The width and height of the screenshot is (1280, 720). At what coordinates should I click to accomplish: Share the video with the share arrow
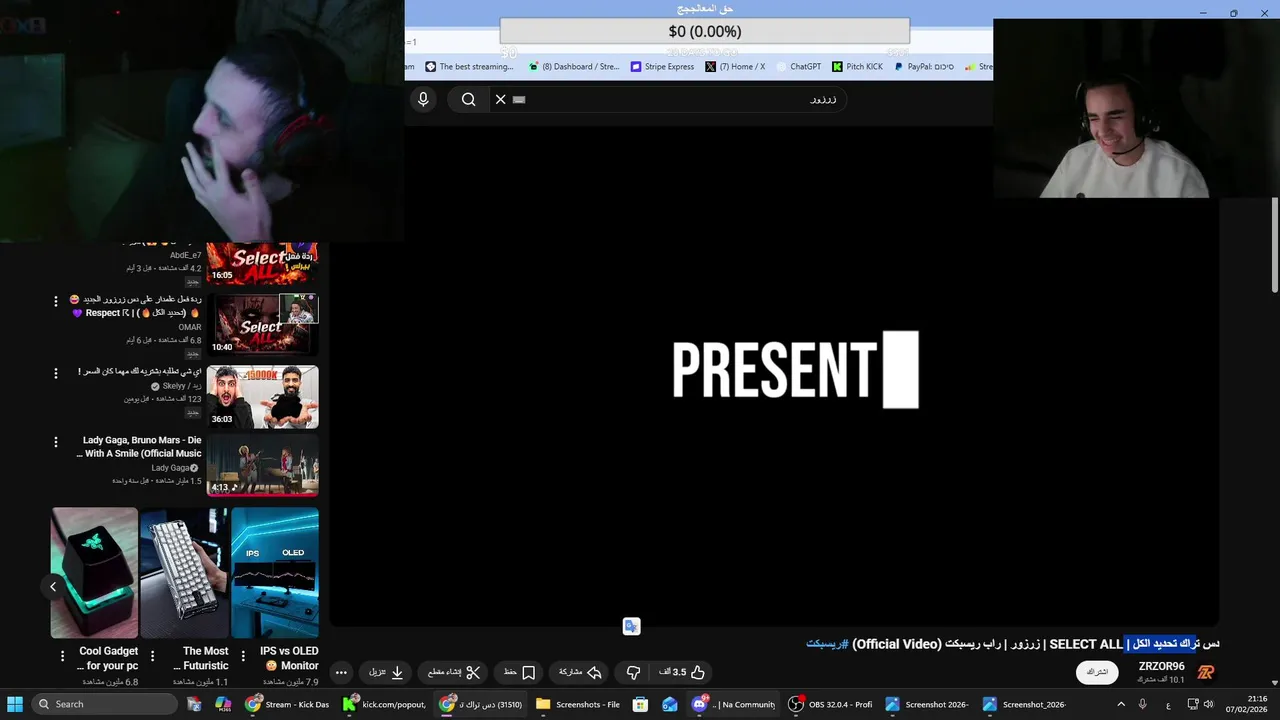[x=580, y=672]
